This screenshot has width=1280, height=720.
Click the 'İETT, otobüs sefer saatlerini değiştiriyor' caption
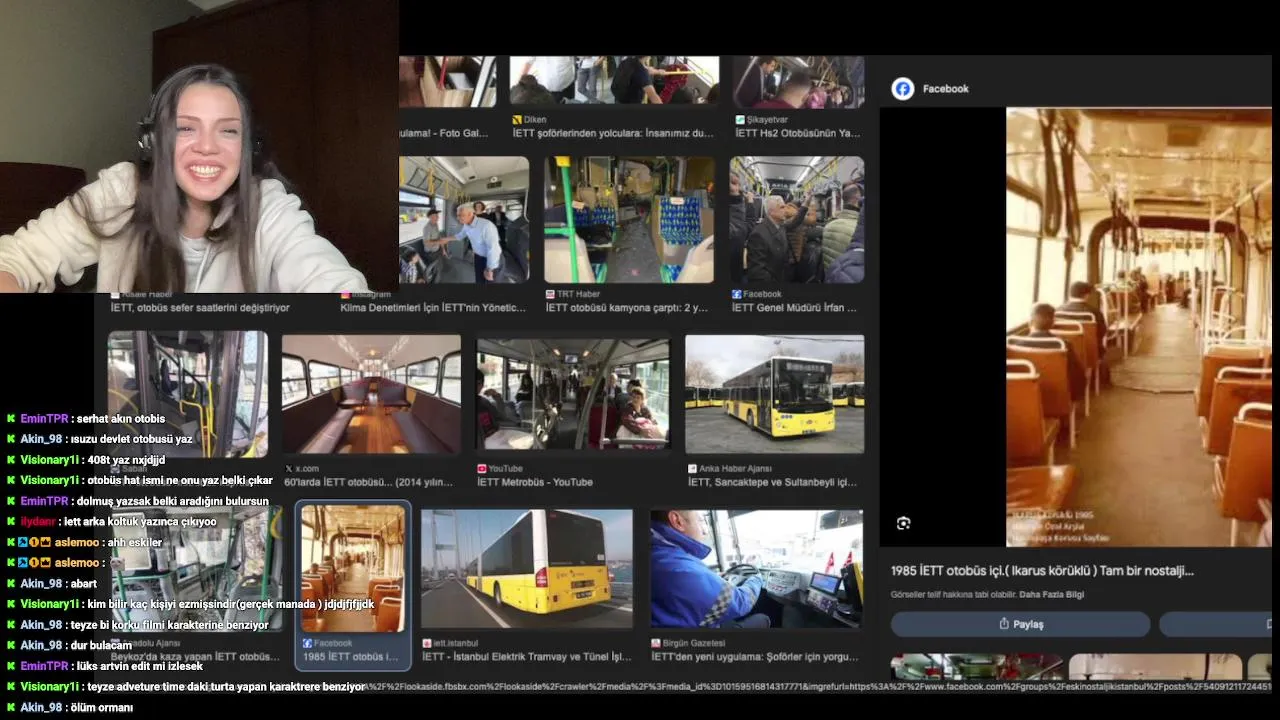tap(200, 308)
